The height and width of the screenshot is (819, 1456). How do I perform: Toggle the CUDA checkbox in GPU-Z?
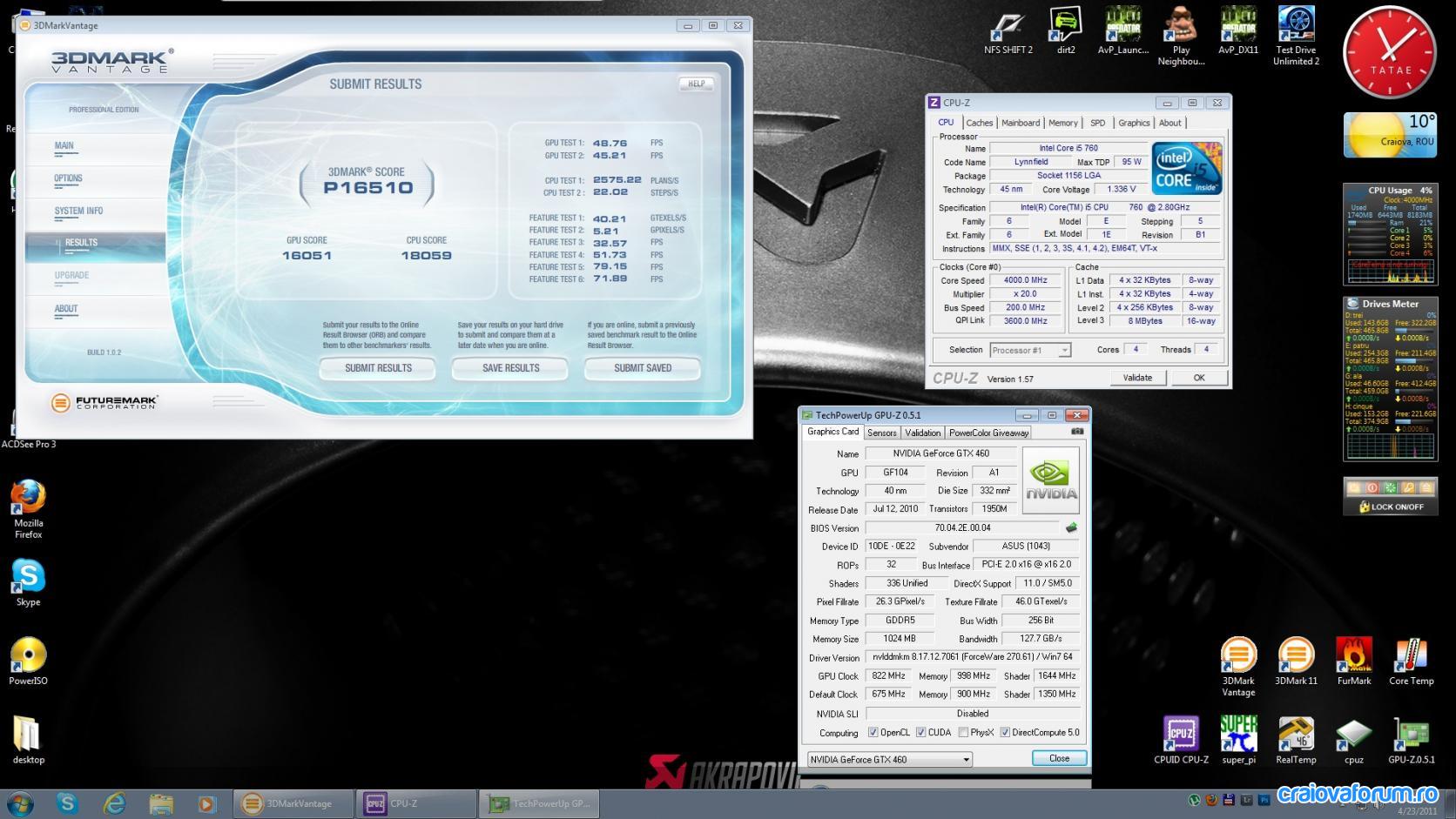920,733
